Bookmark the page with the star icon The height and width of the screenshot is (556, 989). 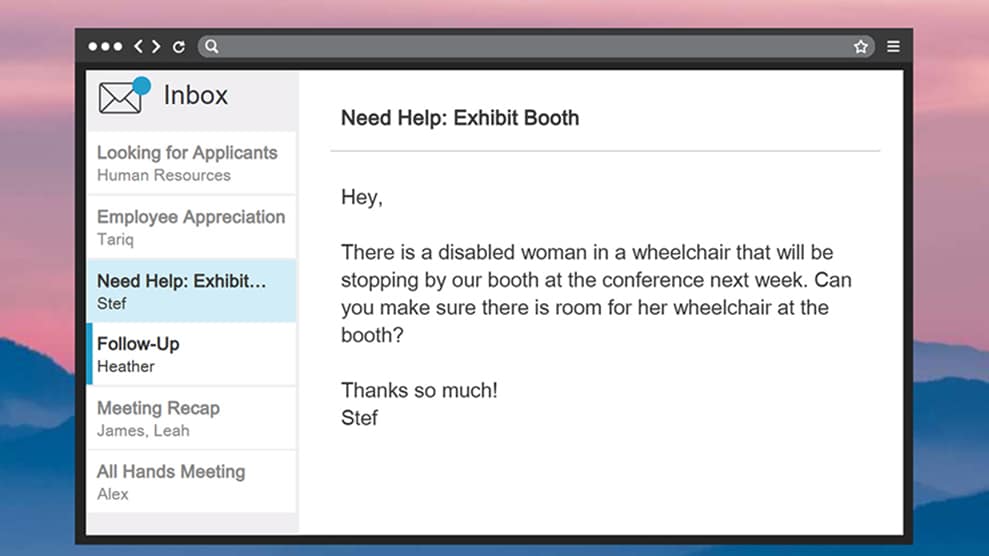(860, 46)
